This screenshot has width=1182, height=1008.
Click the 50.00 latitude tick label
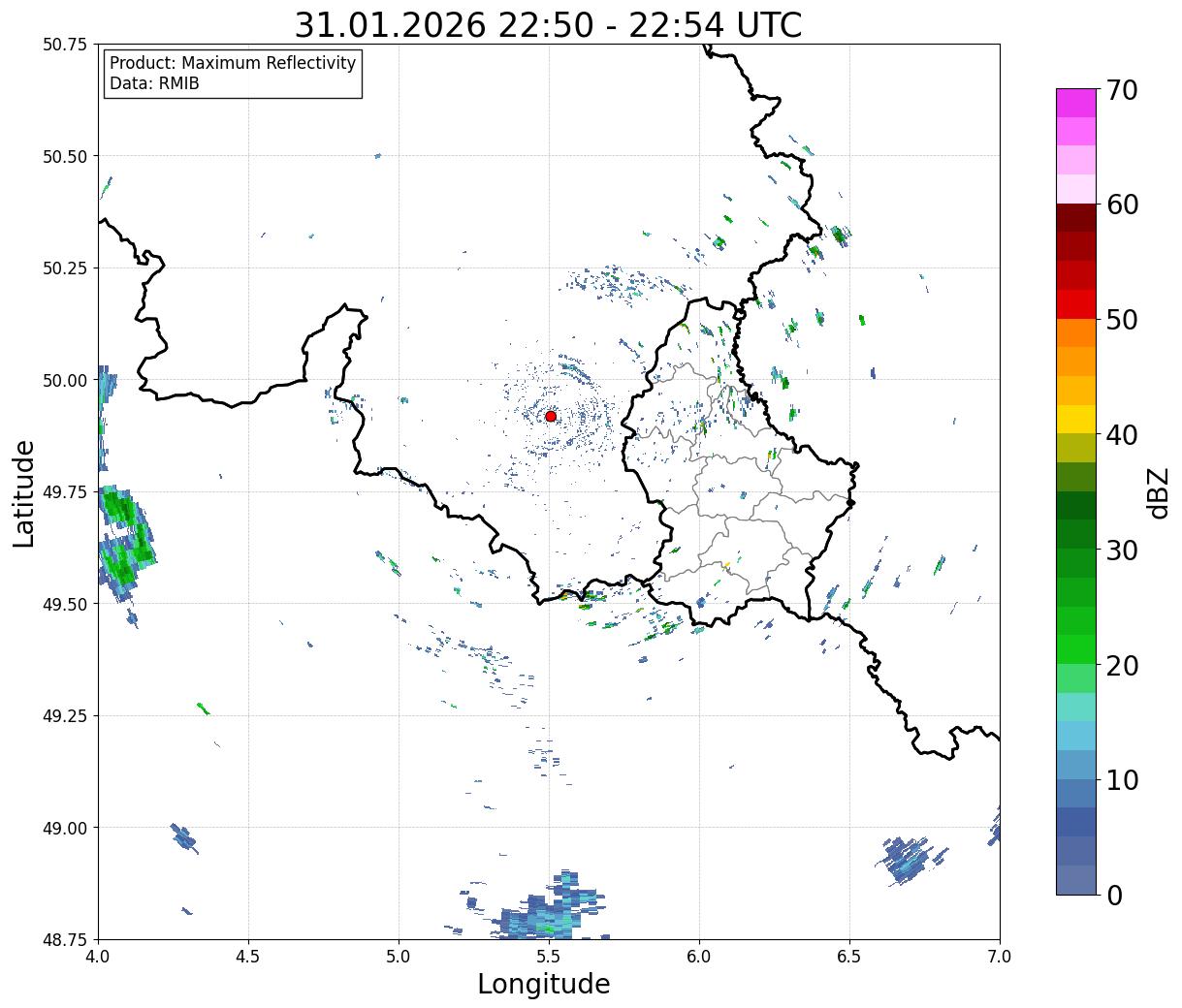click(65, 380)
